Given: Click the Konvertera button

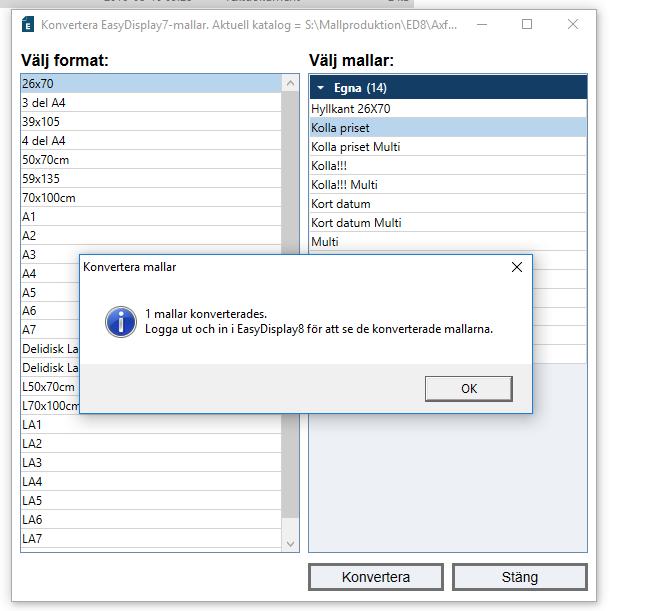Looking at the screenshot, I should point(376,577).
